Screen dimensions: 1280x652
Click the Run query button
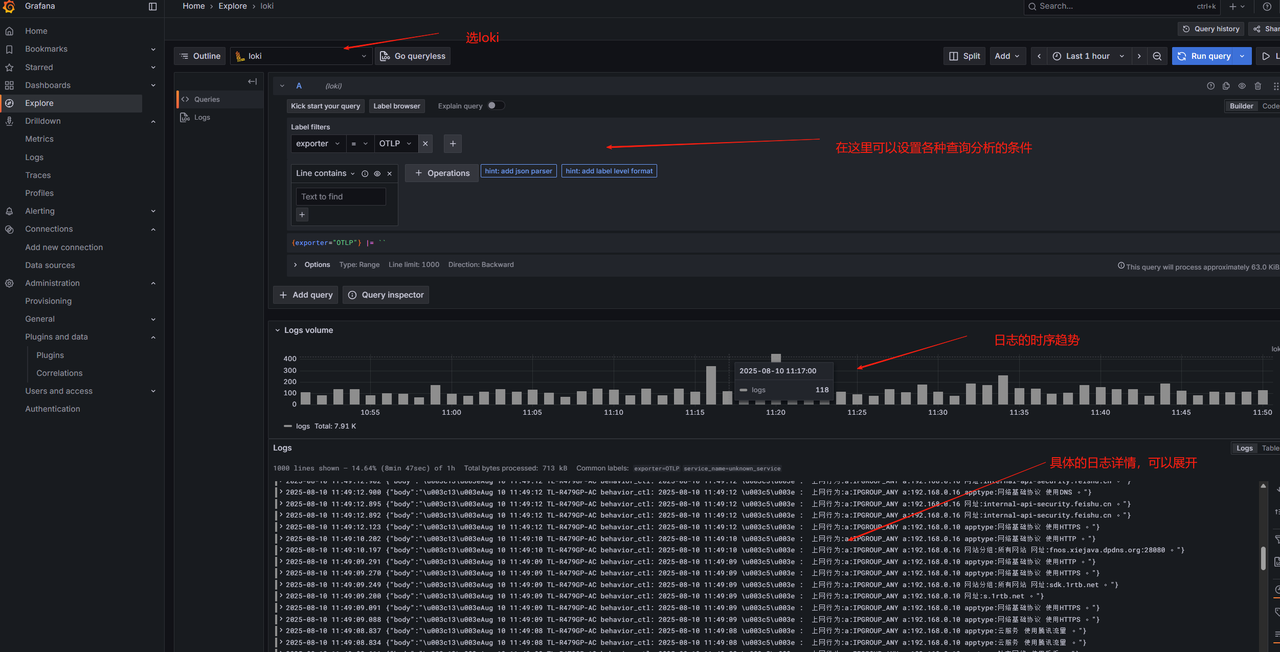[1204, 56]
